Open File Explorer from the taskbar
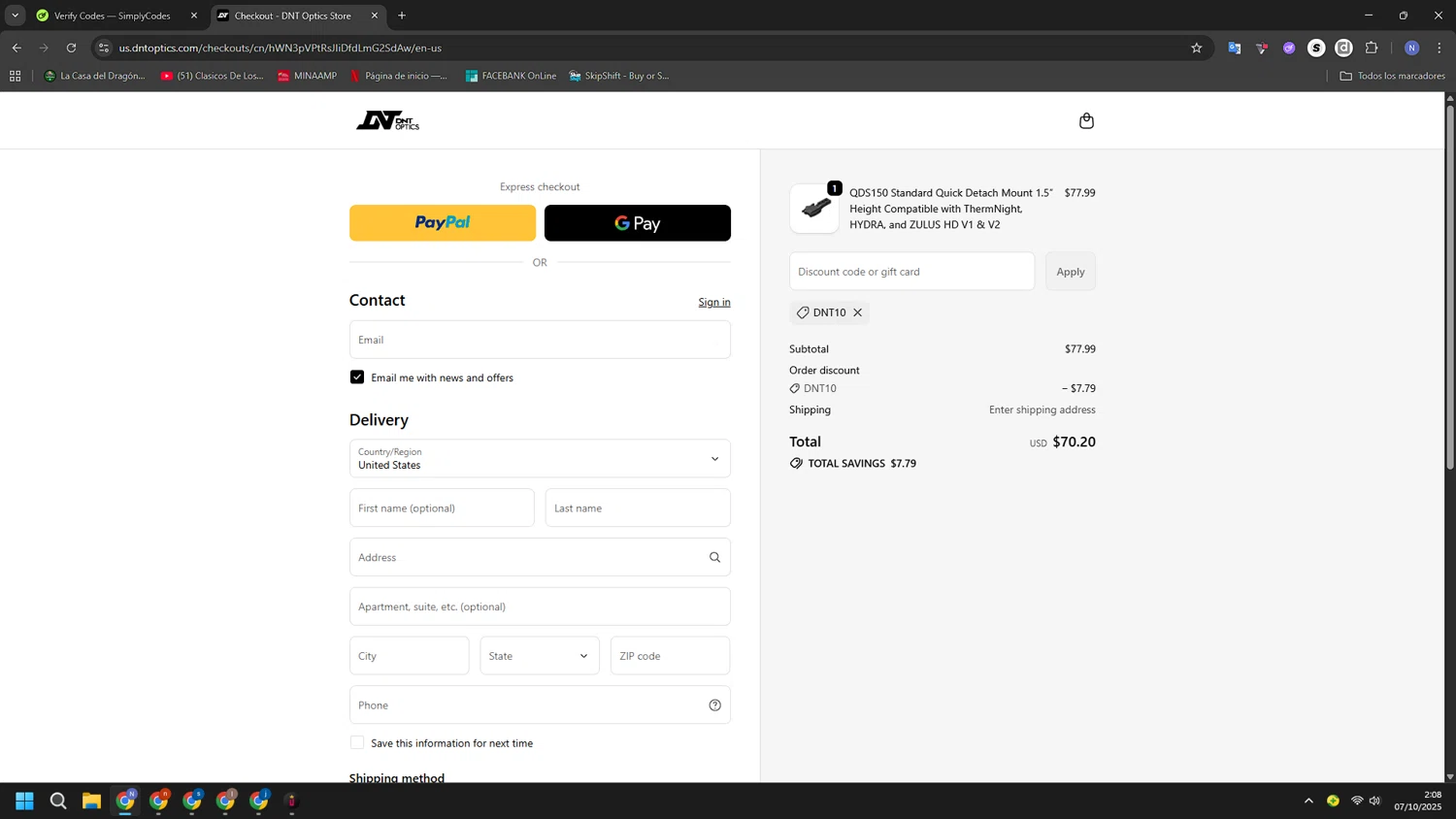Screen dimensions: 1456x819 [91, 801]
